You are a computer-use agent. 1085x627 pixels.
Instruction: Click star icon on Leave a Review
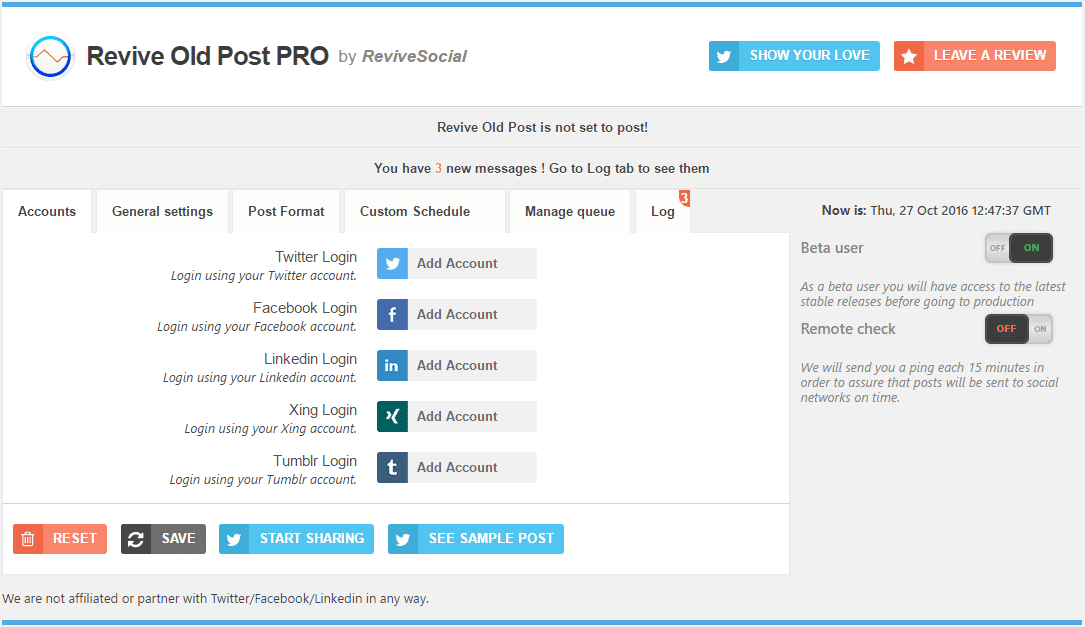(909, 56)
